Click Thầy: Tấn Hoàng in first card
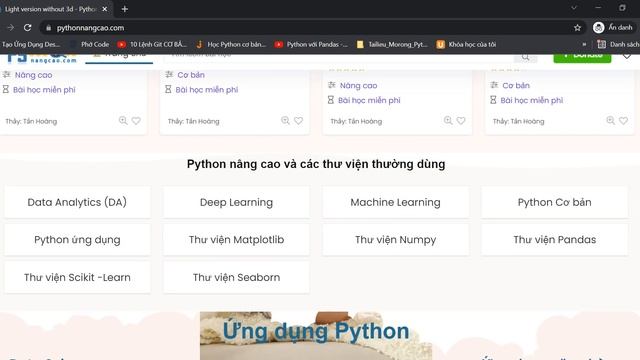Screen dimensions: 640x360 click(x=31, y=121)
